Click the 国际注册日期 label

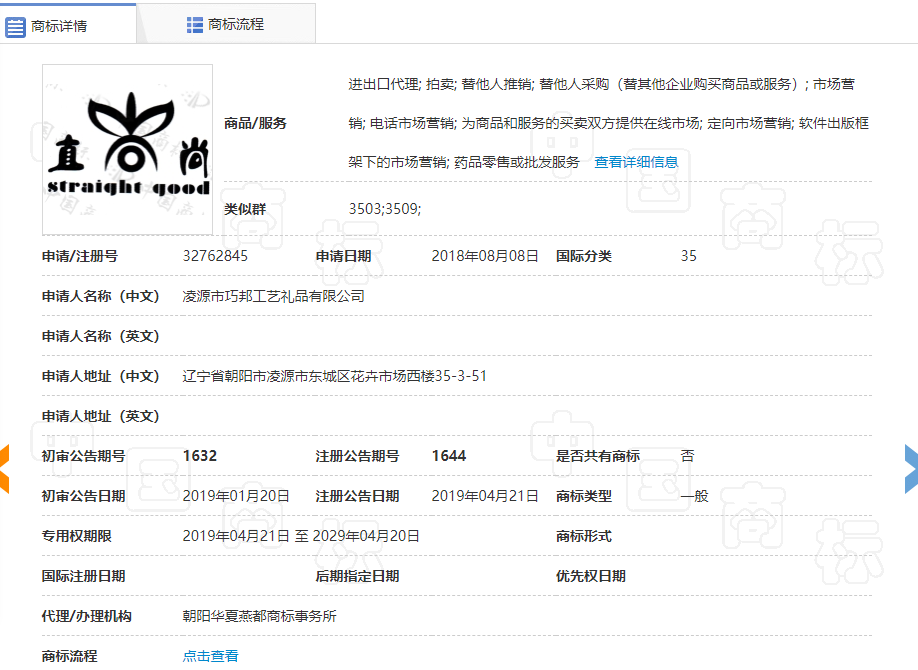pyautogui.click(x=83, y=576)
